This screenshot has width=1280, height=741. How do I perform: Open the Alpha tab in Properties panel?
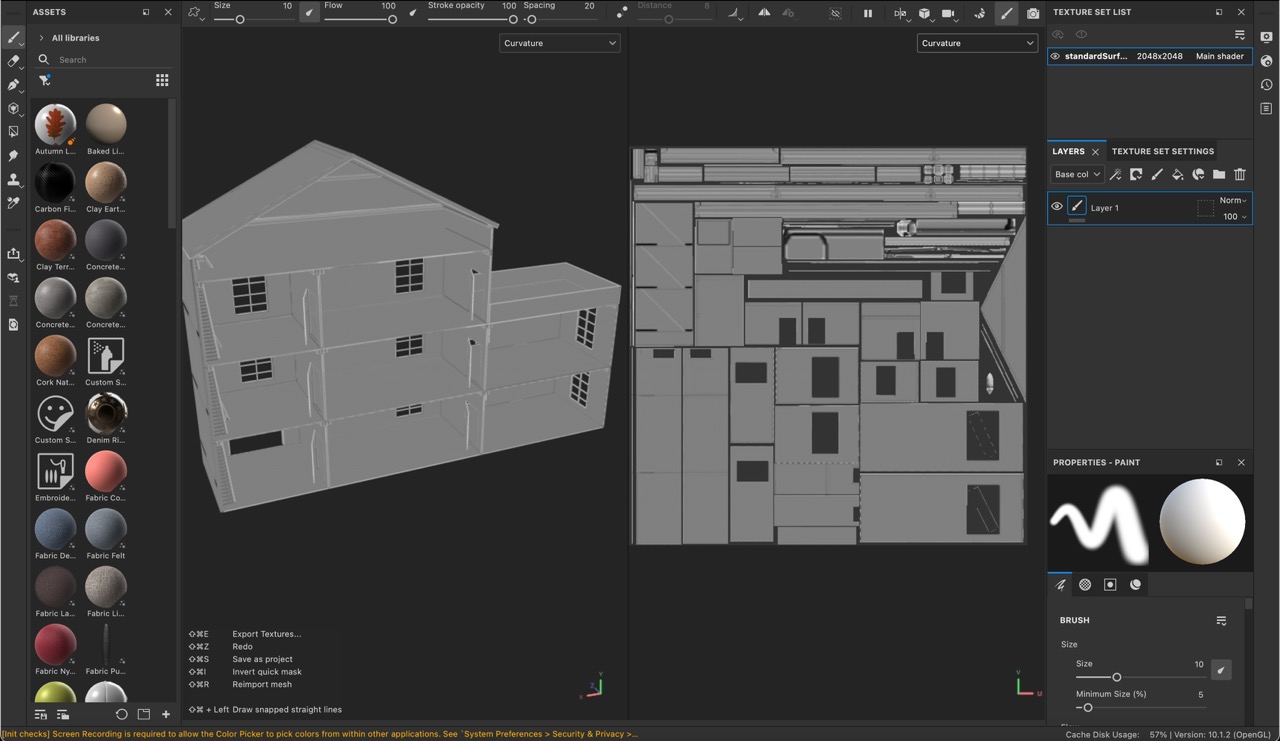click(x=1085, y=585)
